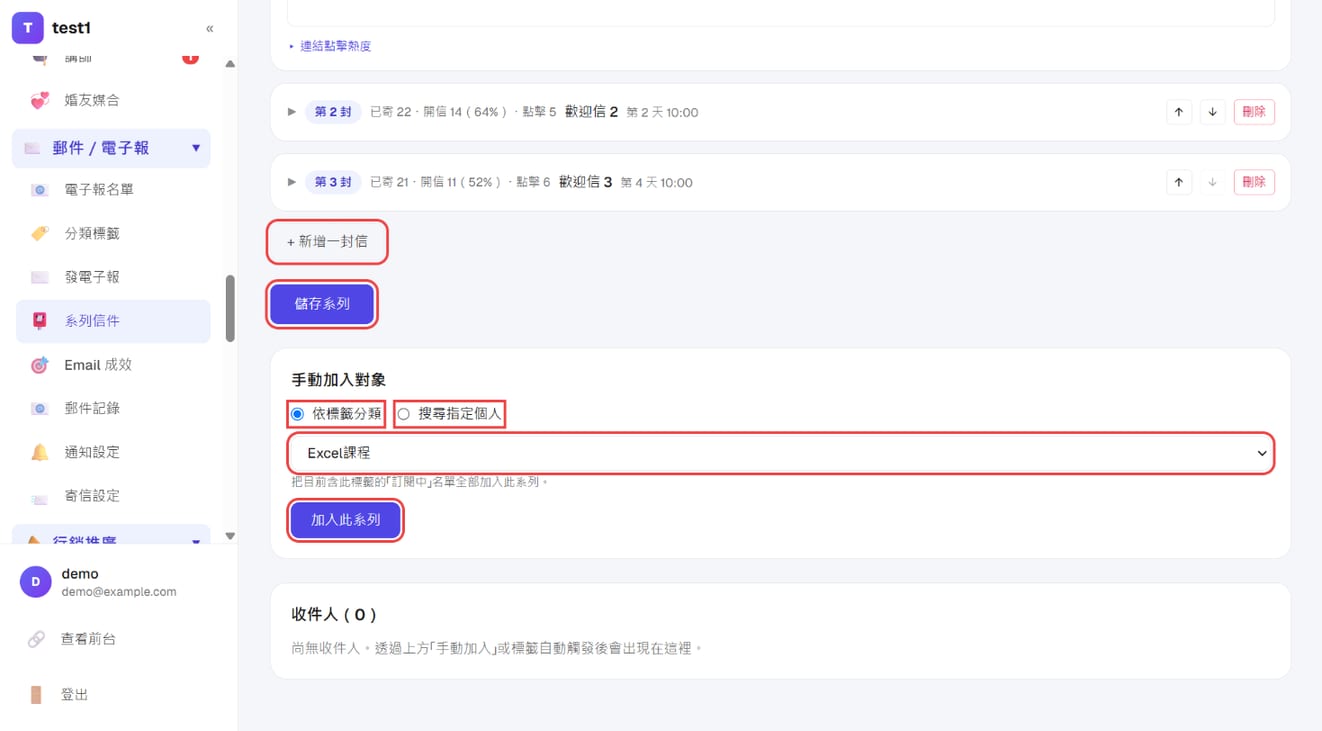Click + 新增一封信 to add a letter
1322x731 pixels.
[x=327, y=242]
